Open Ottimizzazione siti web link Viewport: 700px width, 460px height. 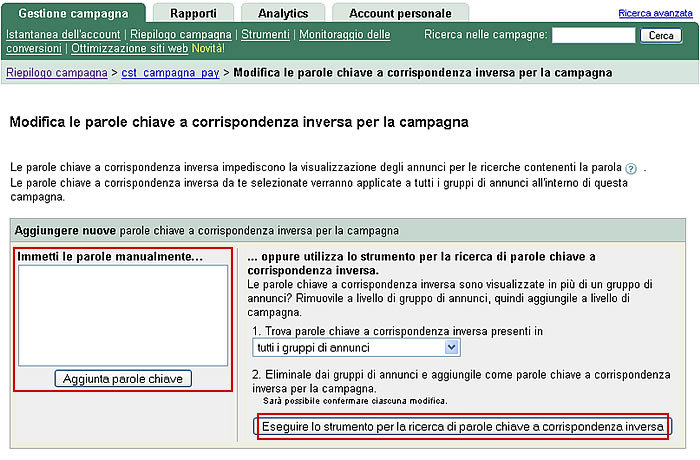pos(129,48)
